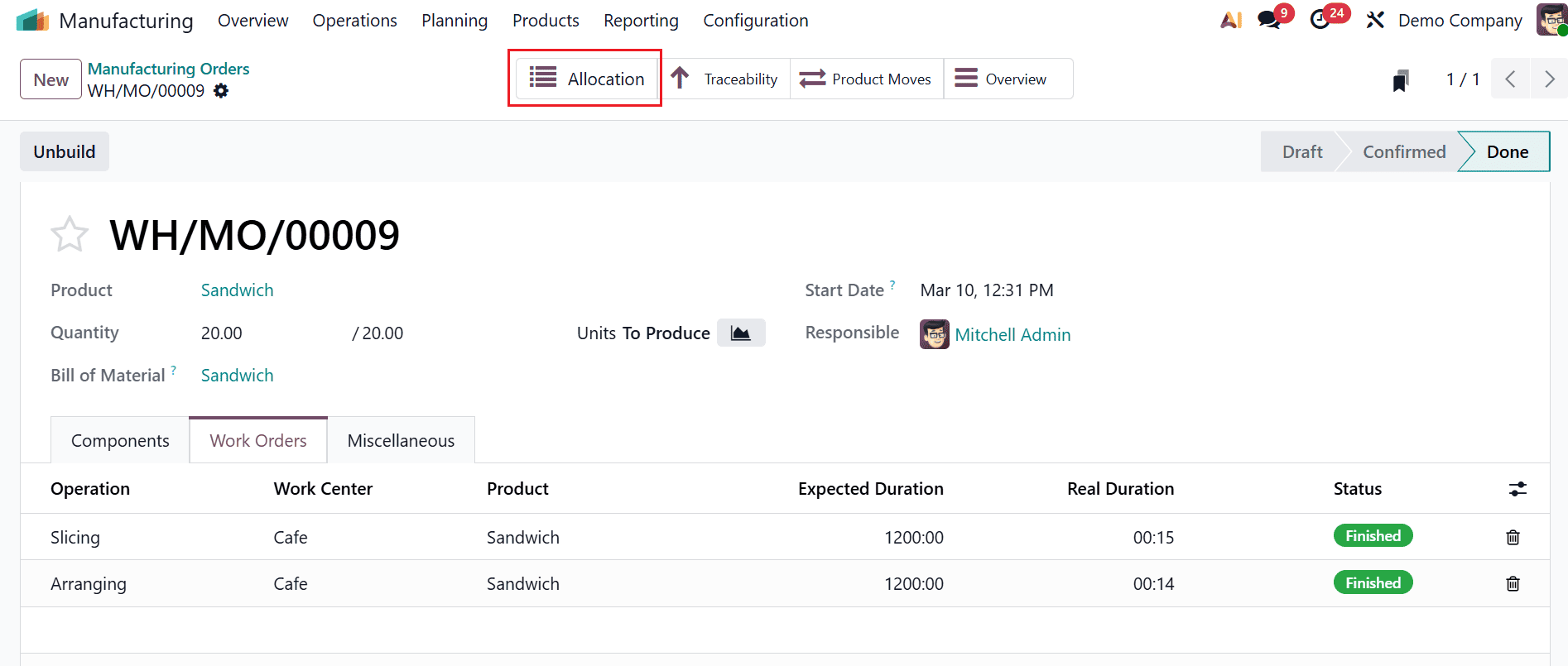
Task: Click the favorite star next to WH/MO/00009
Action: tap(70, 234)
